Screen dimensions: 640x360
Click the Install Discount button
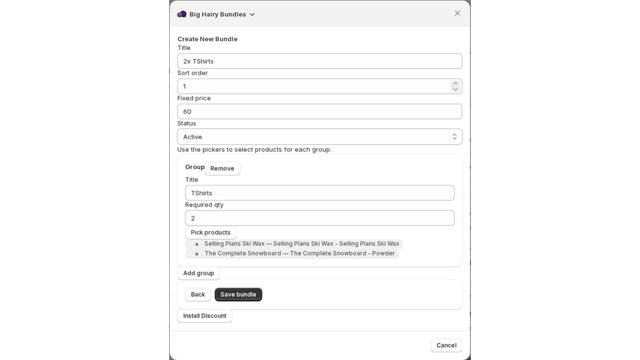pyautogui.click(x=204, y=316)
